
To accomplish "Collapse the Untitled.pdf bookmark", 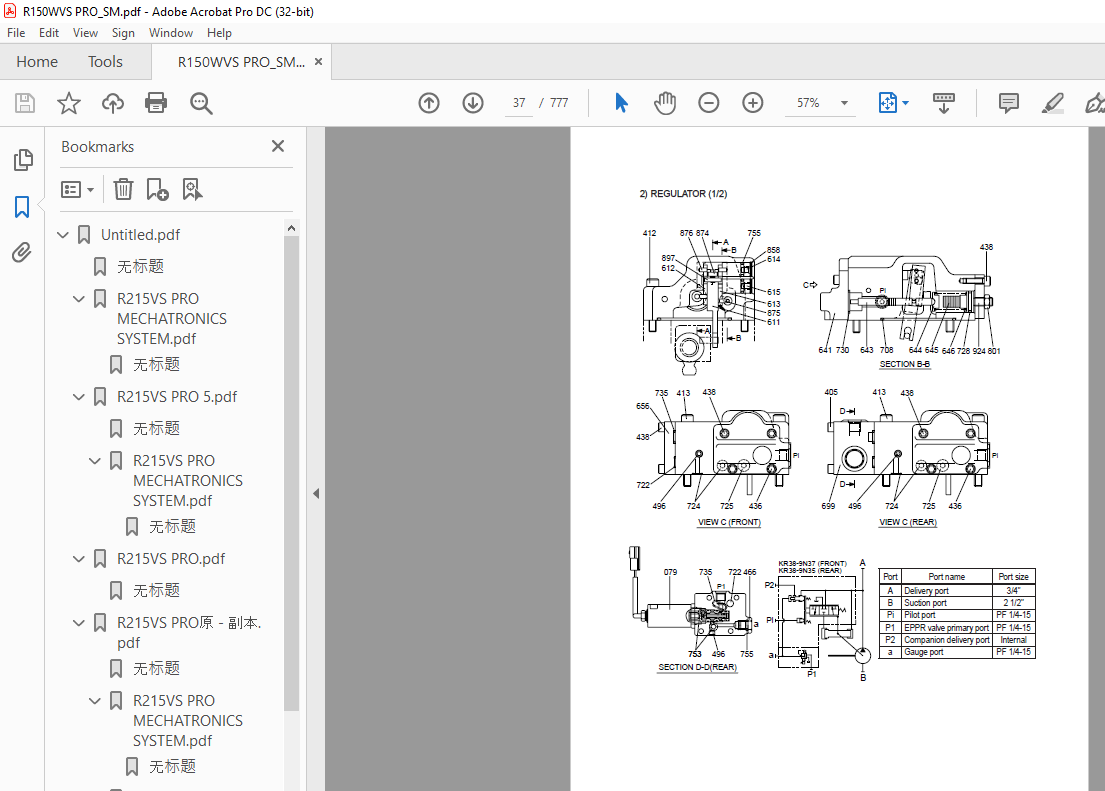I will [63, 235].
